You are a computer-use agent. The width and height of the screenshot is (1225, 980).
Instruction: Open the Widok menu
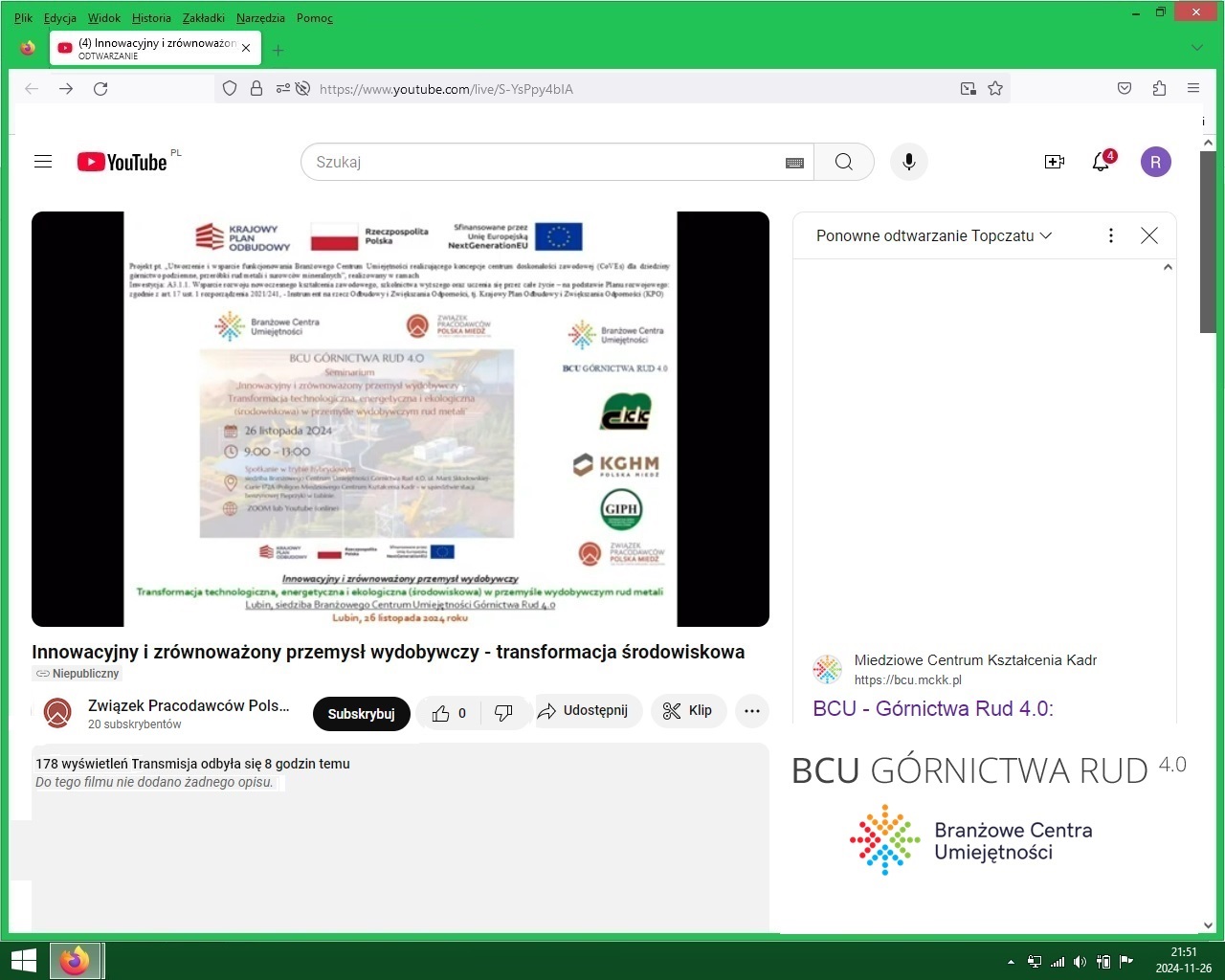point(104,17)
